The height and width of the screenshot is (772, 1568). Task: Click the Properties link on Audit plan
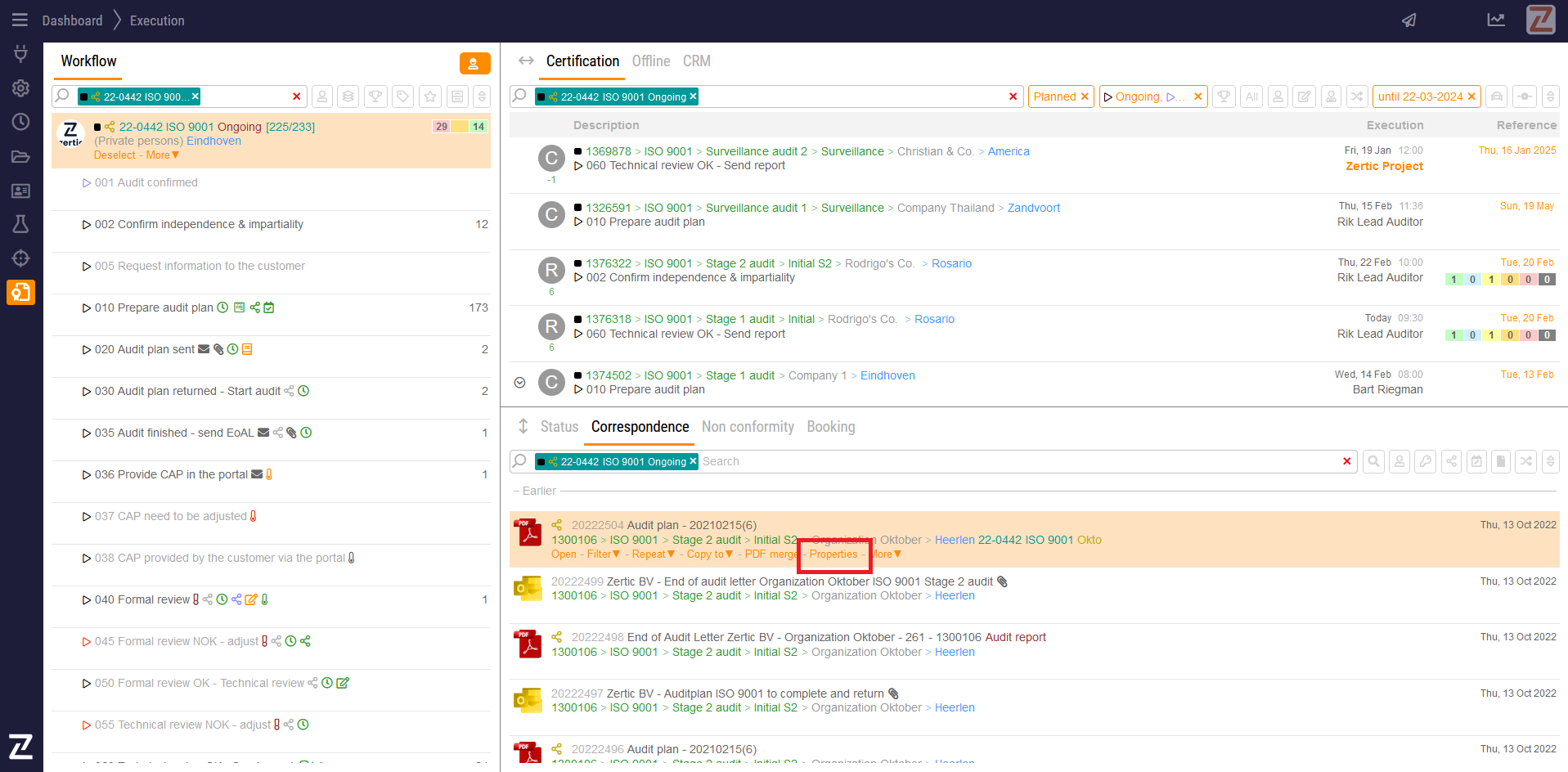click(833, 554)
